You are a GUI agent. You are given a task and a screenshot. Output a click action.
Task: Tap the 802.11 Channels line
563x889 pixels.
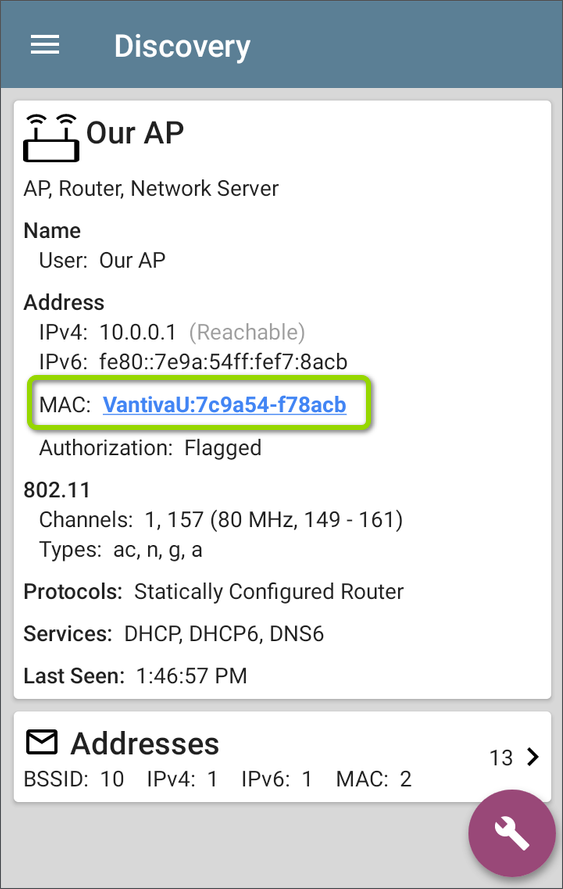(x=221, y=520)
